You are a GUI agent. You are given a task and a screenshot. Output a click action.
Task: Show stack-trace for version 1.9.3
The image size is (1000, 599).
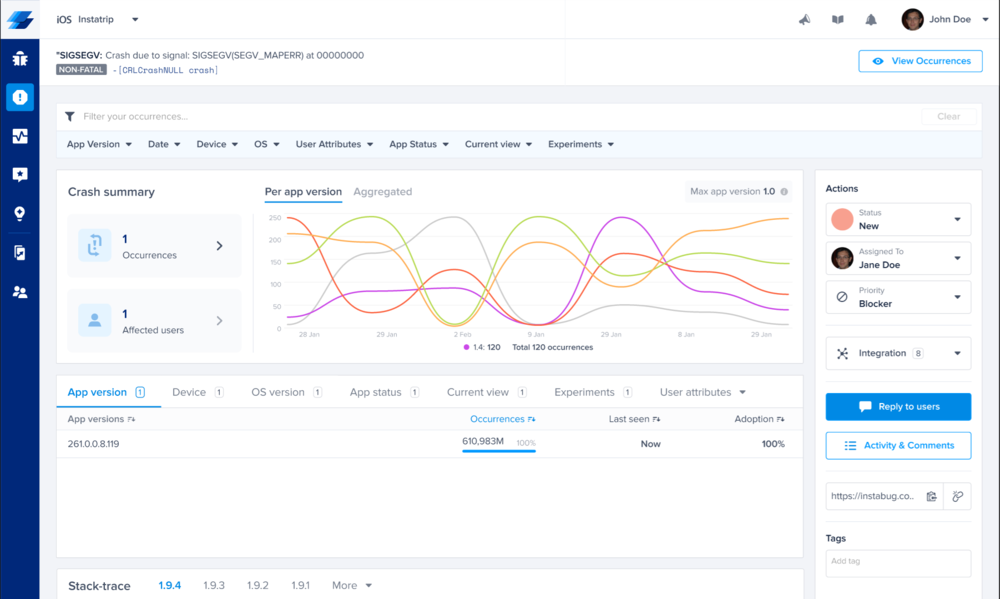tap(214, 586)
